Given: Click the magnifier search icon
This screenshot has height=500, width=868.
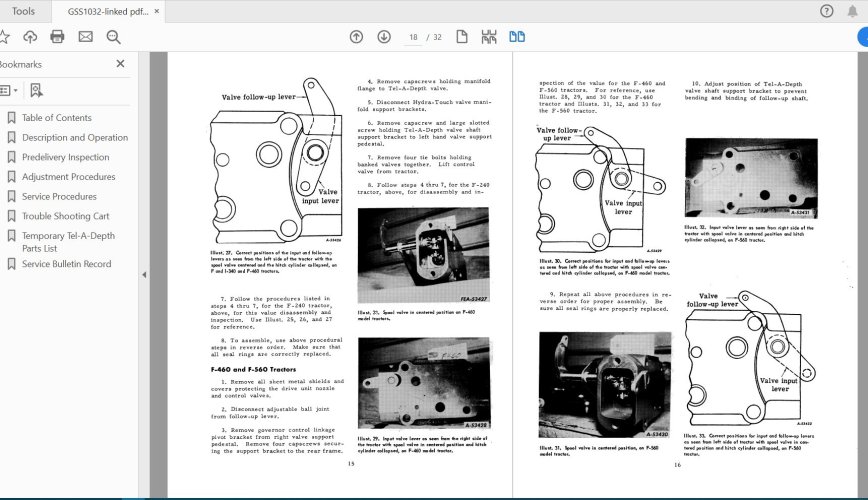Looking at the screenshot, I should click(x=113, y=37).
